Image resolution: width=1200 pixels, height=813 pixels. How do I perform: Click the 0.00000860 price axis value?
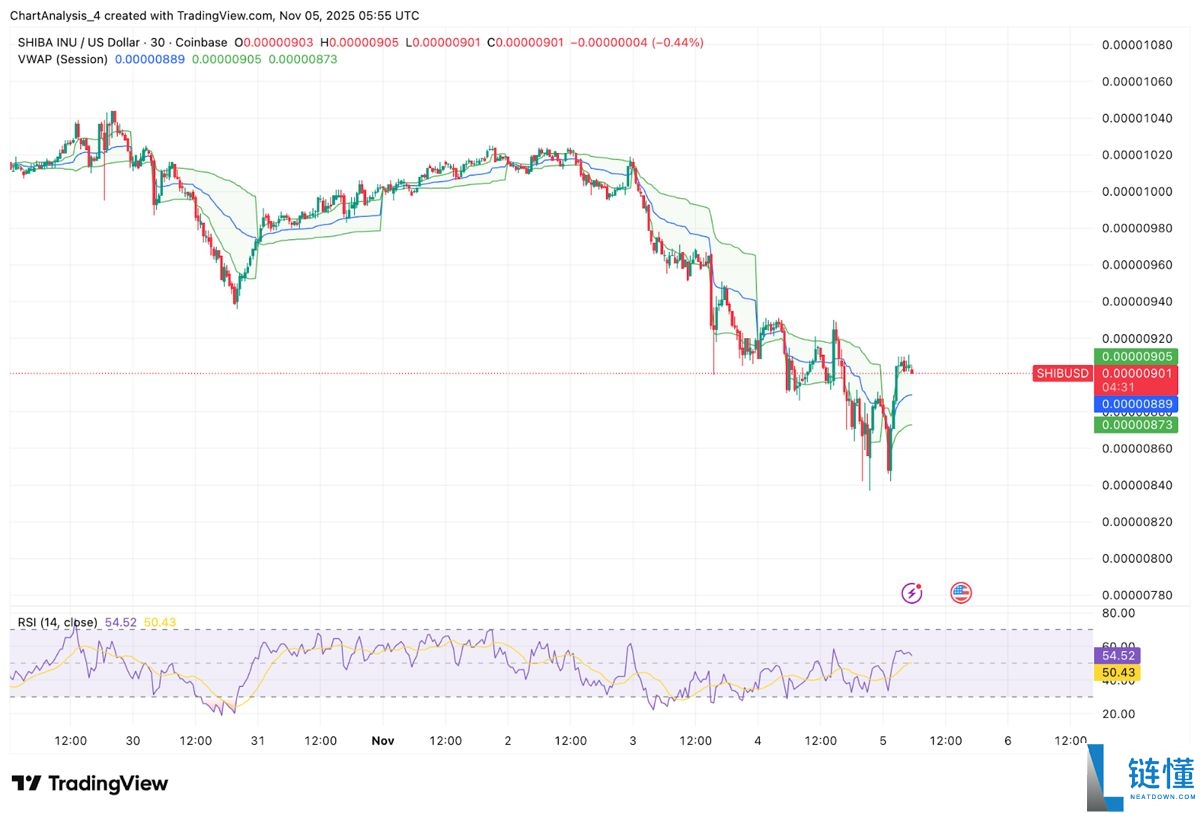click(x=1137, y=448)
